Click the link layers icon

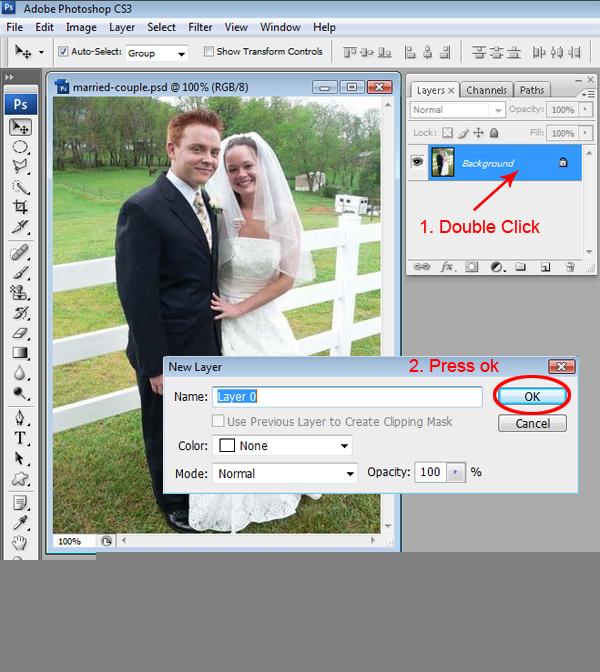[x=421, y=267]
